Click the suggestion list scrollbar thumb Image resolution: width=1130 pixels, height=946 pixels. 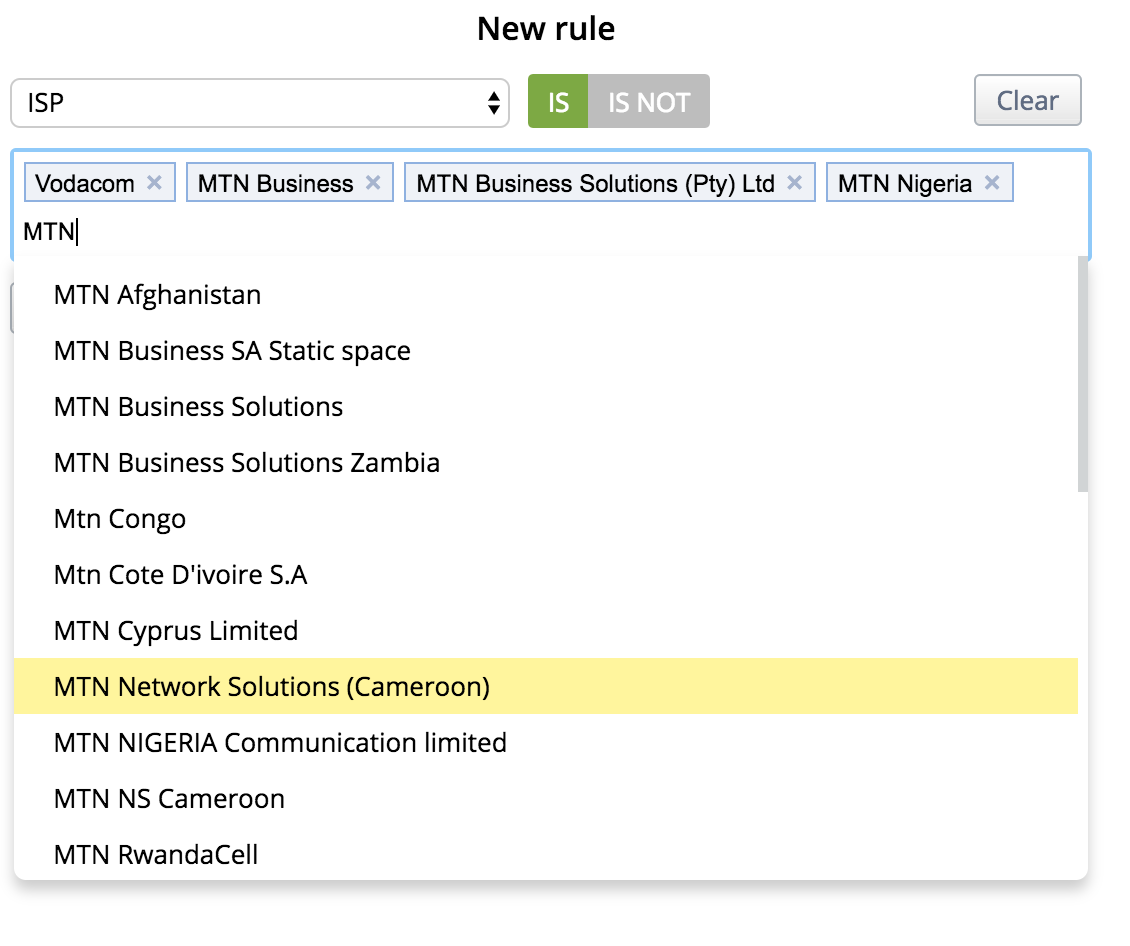(1082, 375)
